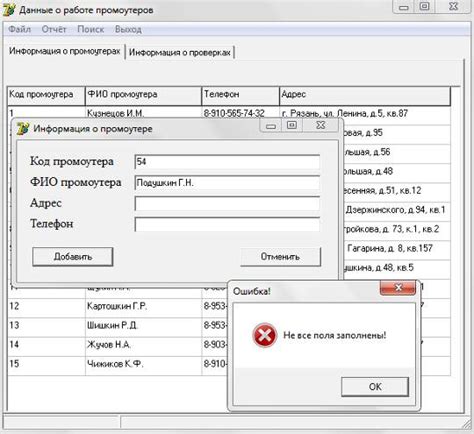This screenshot has height=434, width=474.
Task: Focus the empty Адрес input field
Action: tap(227, 203)
